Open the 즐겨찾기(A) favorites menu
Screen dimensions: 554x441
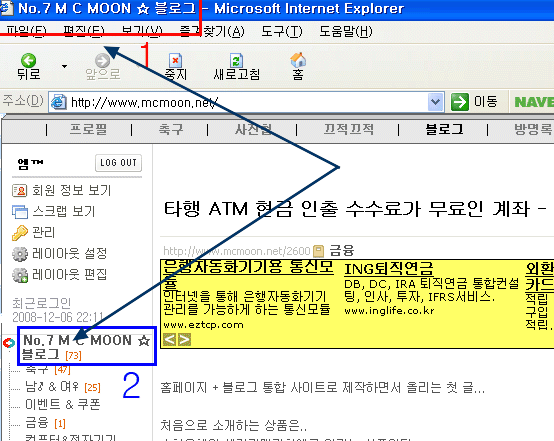click(212, 31)
